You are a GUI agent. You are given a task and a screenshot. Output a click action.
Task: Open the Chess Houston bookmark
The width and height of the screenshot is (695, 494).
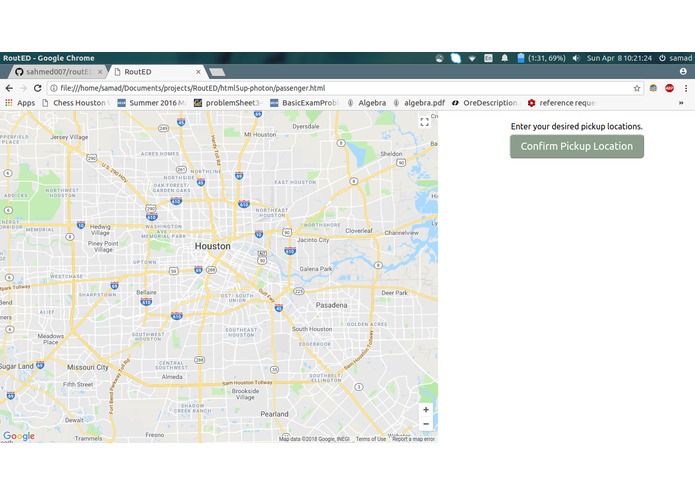tap(76, 103)
